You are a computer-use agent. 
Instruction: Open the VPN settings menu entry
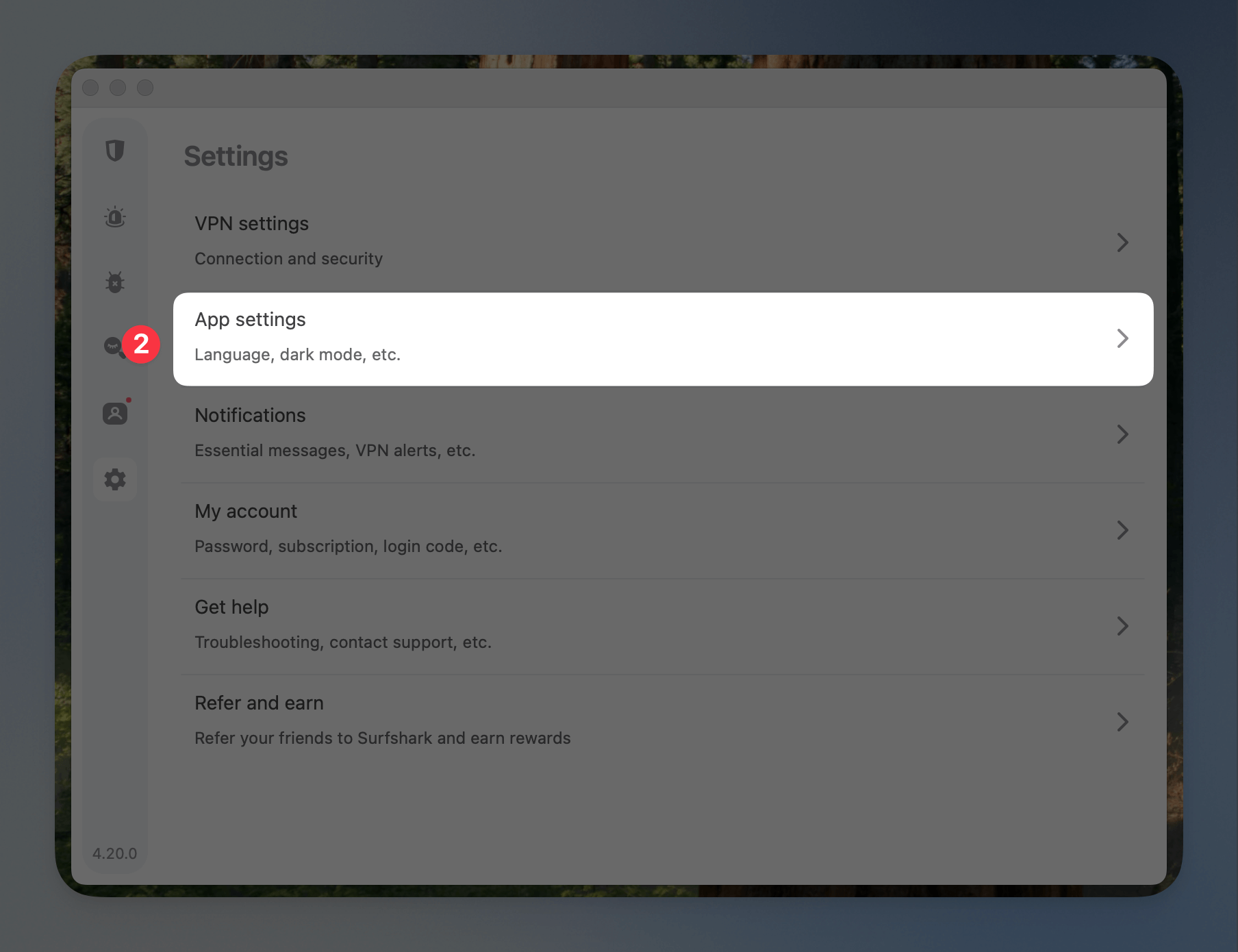663,242
